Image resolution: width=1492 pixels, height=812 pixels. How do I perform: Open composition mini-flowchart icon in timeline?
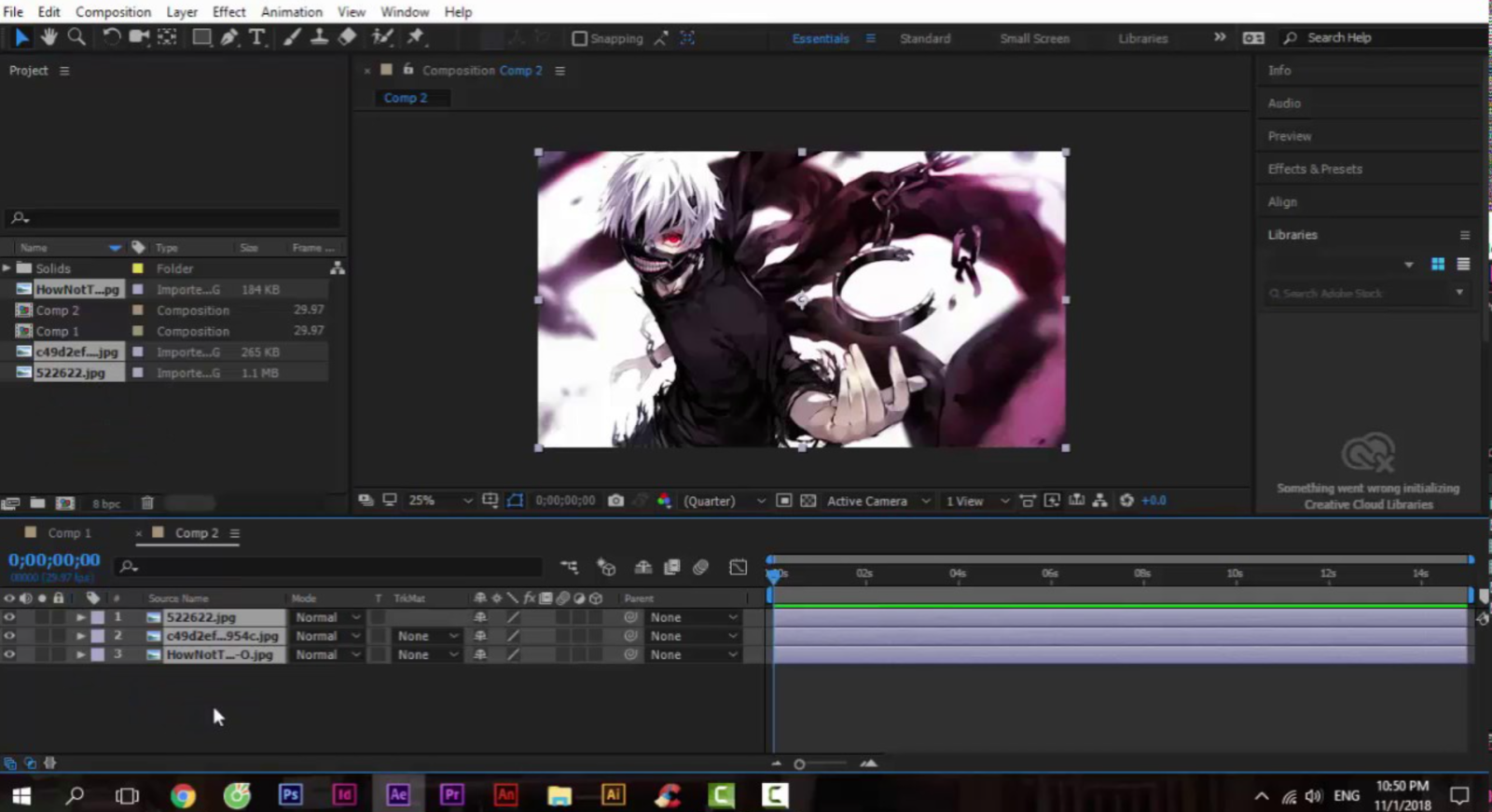click(569, 567)
